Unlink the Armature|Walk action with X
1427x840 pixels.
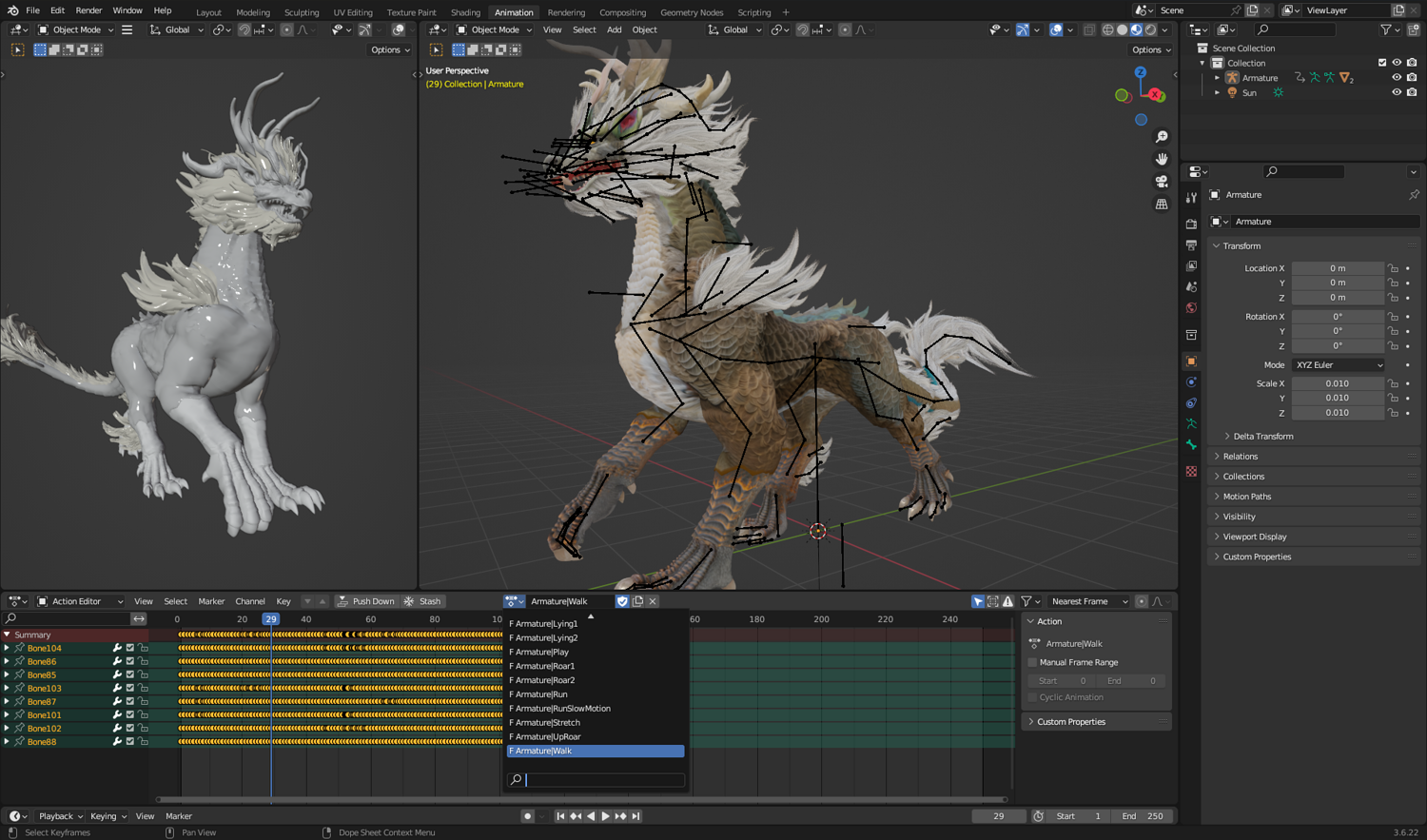(653, 601)
